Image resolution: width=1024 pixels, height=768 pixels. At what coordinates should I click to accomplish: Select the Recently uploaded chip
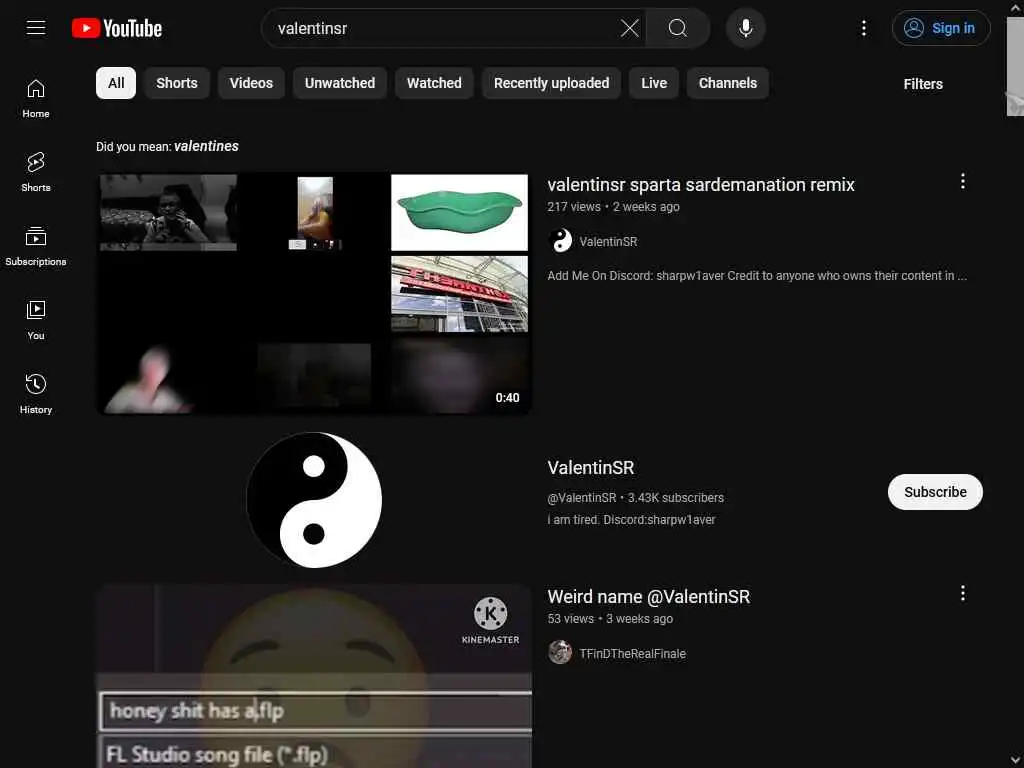pyautogui.click(x=551, y=83)
